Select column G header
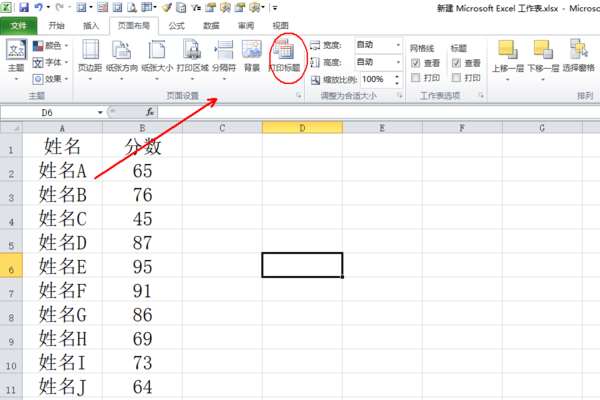This screenshot has height=400, width=600. pyautogui.click(x=542, y=128)
